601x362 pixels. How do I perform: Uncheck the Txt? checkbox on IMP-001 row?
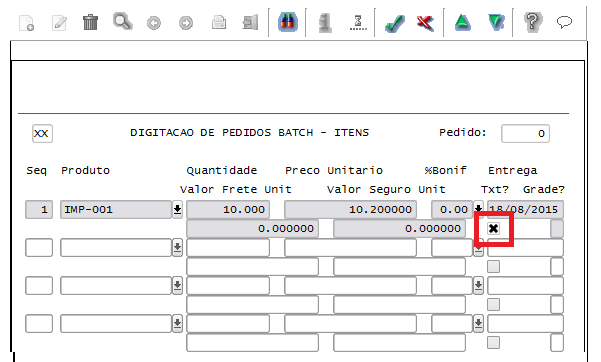click(x=493, y=229)
